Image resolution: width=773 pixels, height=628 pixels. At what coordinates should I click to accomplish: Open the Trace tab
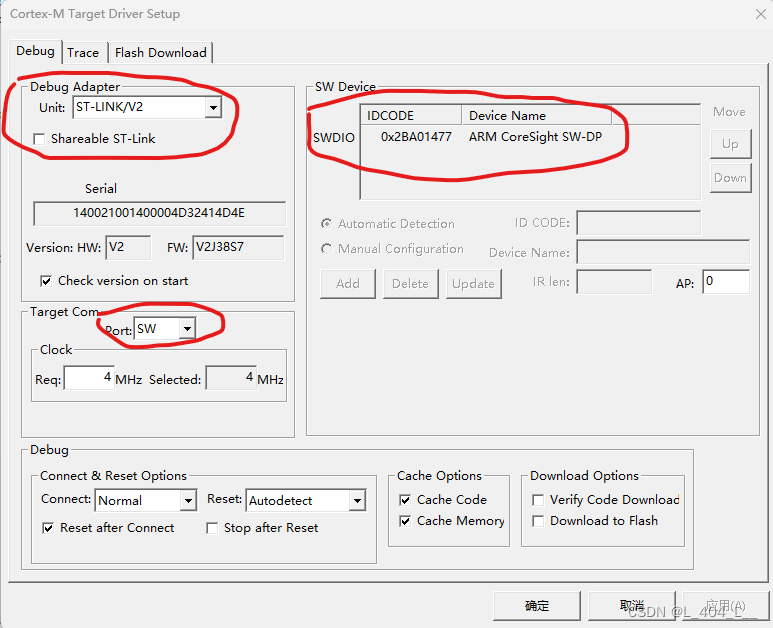pos(83,53)
